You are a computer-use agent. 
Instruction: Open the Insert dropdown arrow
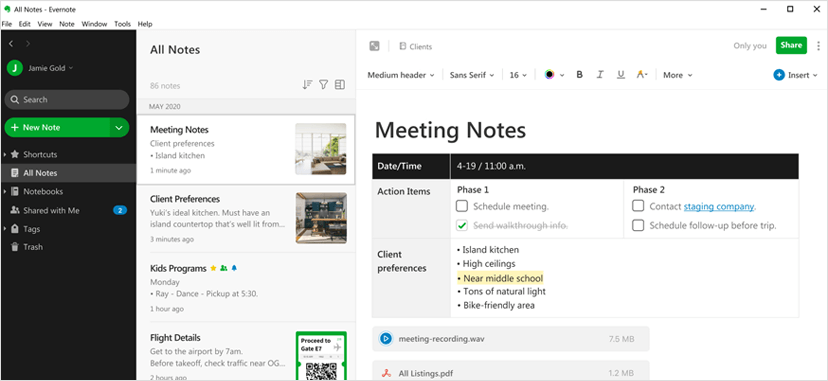point(814,75)
